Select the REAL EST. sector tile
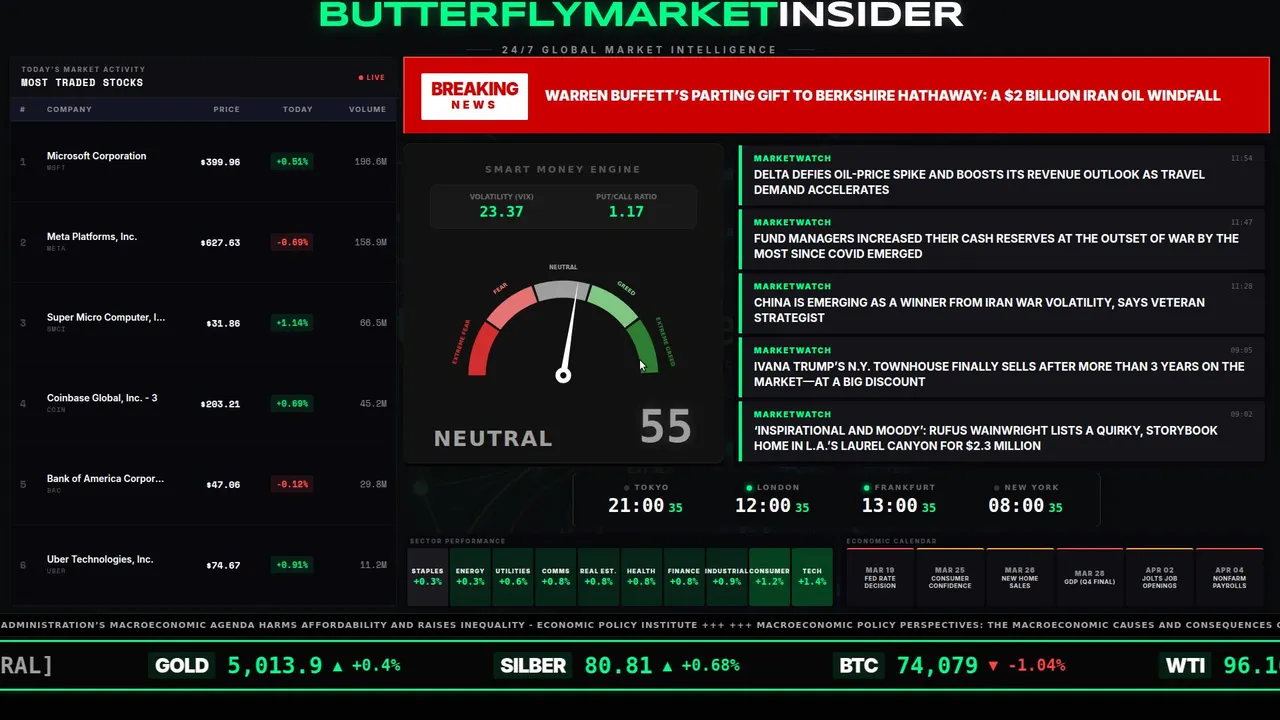 (x=598, y=577)
